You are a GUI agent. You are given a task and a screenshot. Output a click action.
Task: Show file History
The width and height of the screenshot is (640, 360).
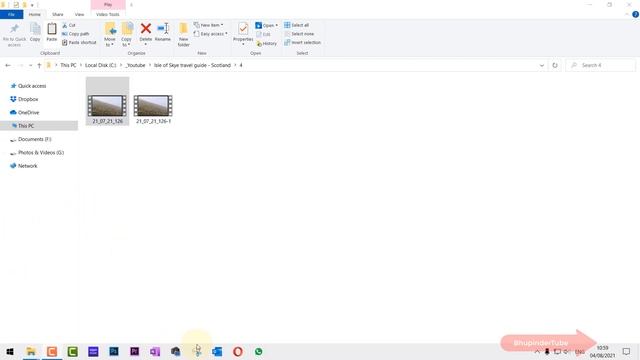pyautogui.click(x=267, y=43)
